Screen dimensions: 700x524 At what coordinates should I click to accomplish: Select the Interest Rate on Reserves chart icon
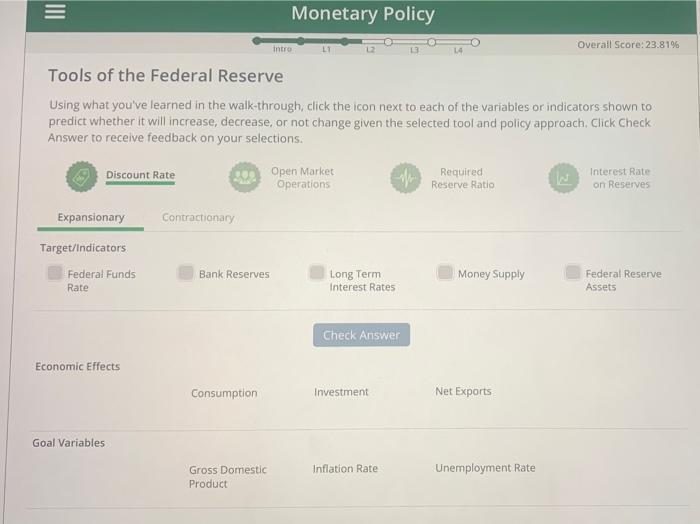click(564, 178)
